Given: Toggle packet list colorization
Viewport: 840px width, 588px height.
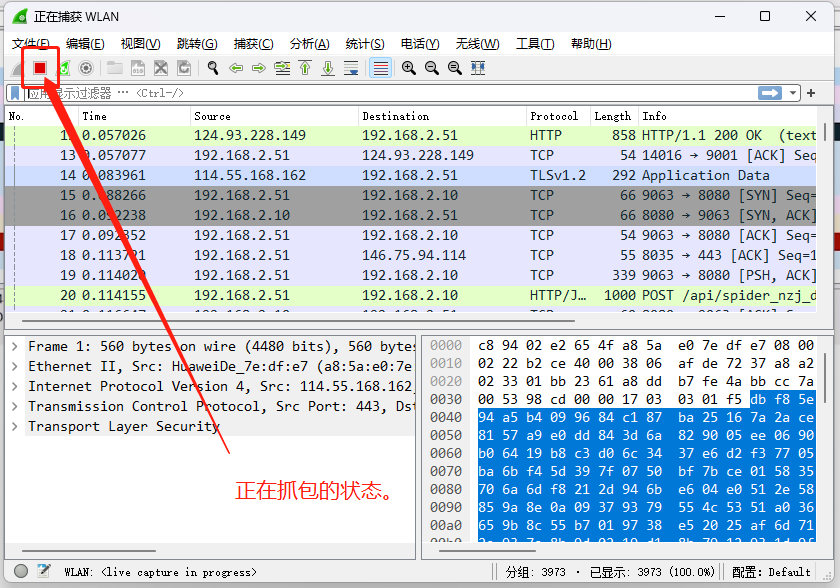Looking at the screenshot, I should [380, 68].
